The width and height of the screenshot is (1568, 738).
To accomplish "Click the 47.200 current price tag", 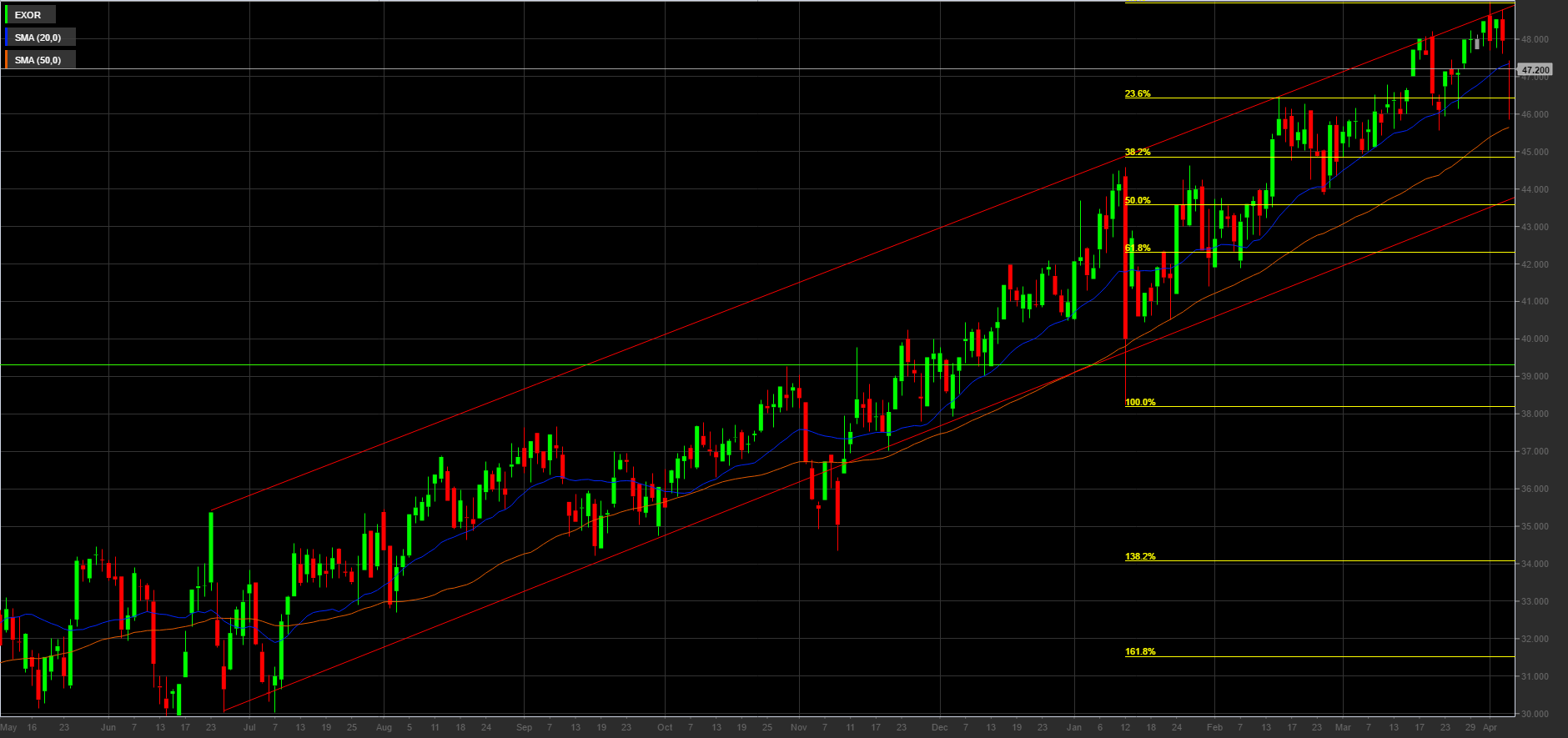I will pos(1535,70).
